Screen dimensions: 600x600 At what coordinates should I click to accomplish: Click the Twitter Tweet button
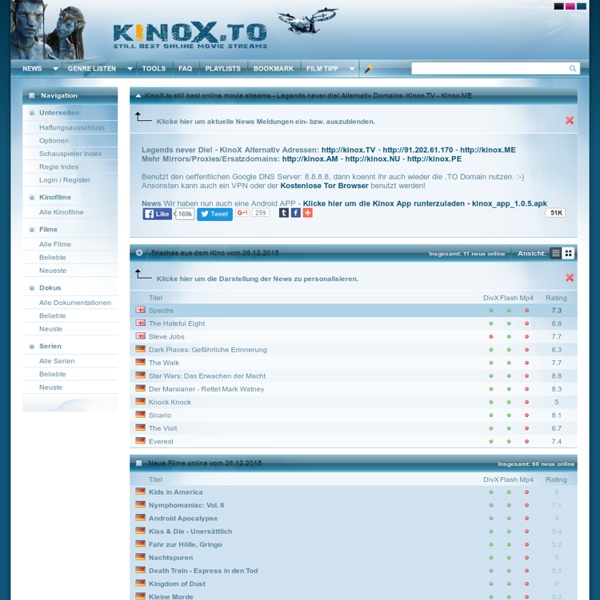214,214
